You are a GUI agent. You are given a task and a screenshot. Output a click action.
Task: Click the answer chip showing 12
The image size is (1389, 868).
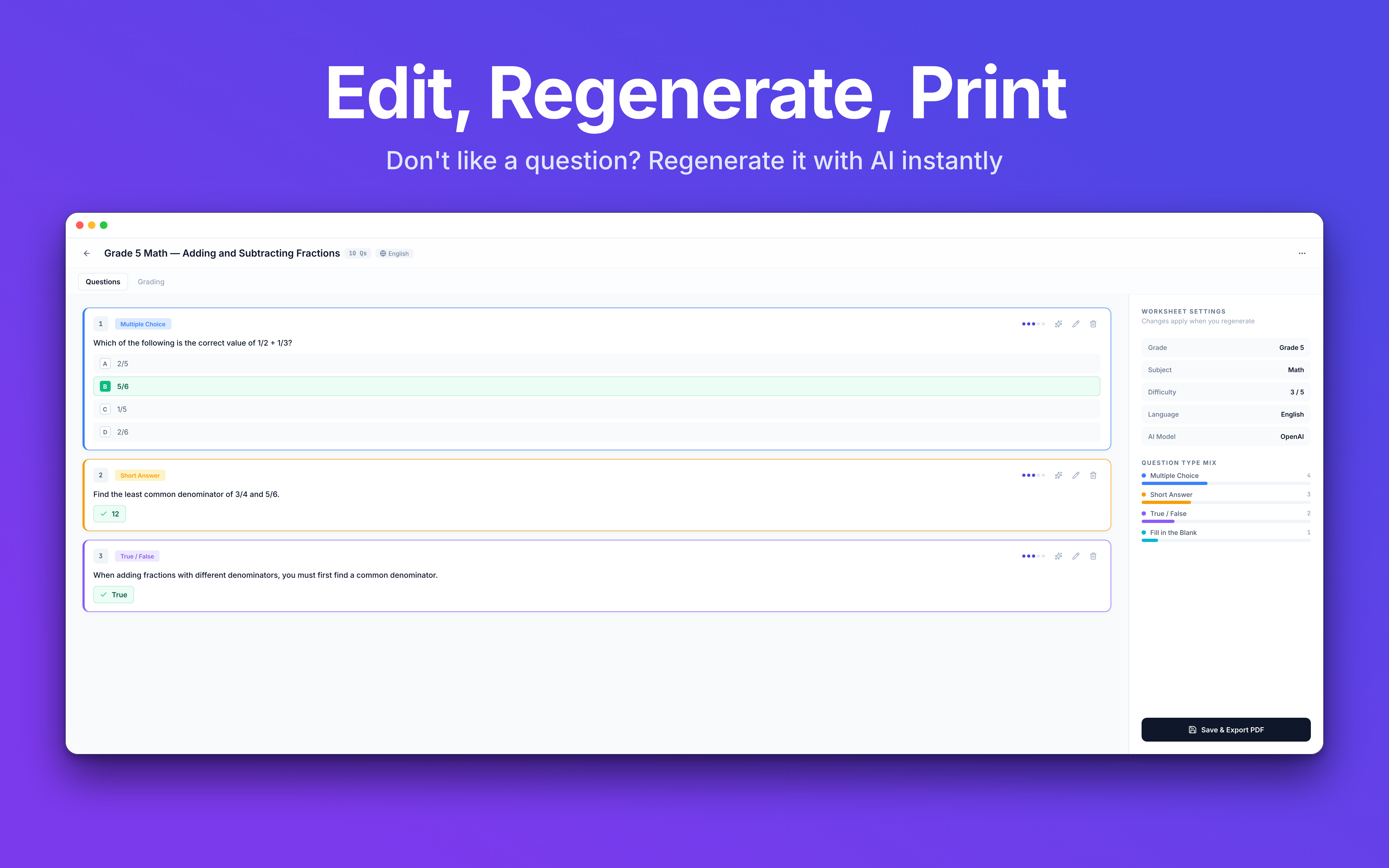[x=110, y=514]
